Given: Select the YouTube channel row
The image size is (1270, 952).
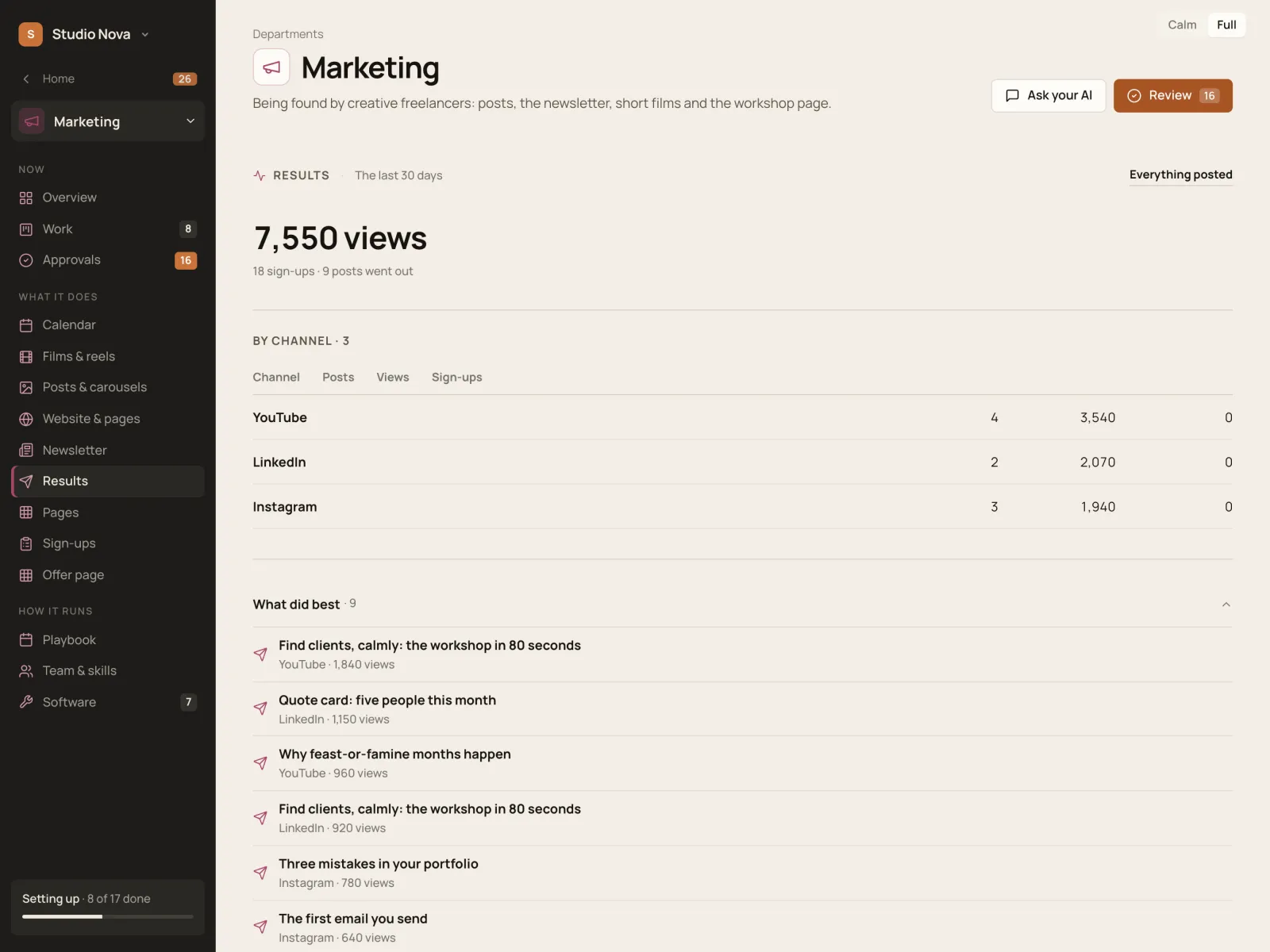Looking at the screenshot, I should (743, 417).
